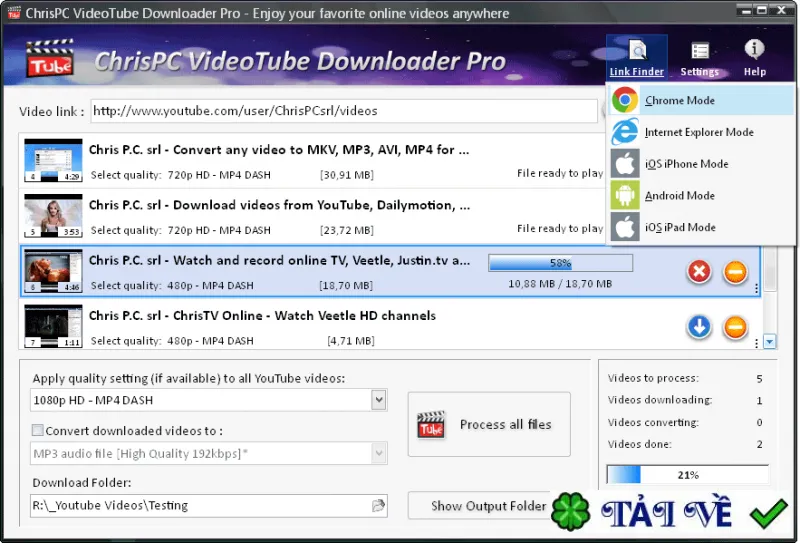This screenshot has width=800, height=543.
Task: Click the green Android robot icon
Action: [624, 195]
